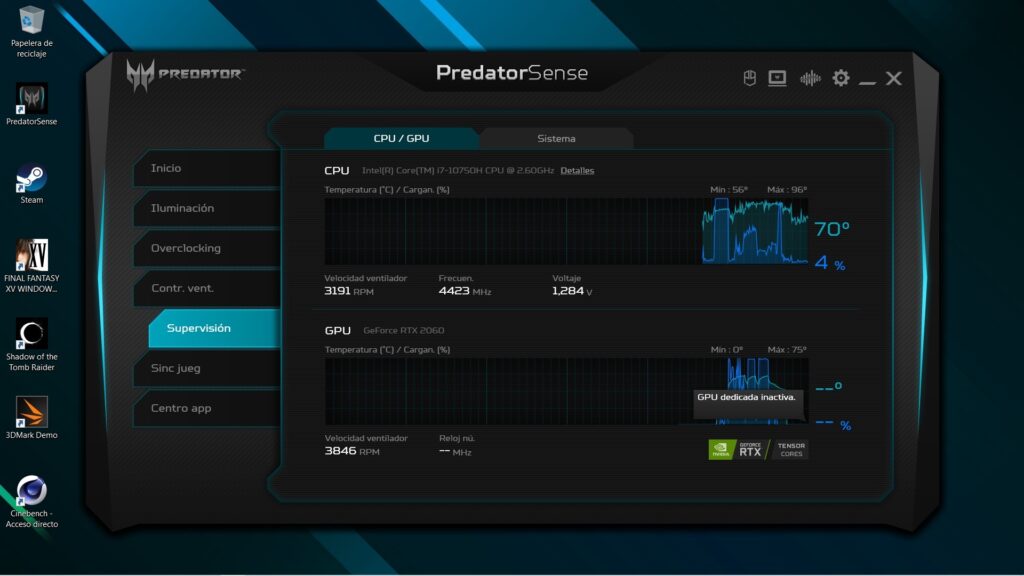Open the mouse settings icon in PredatorSense header

coord(750,78)
